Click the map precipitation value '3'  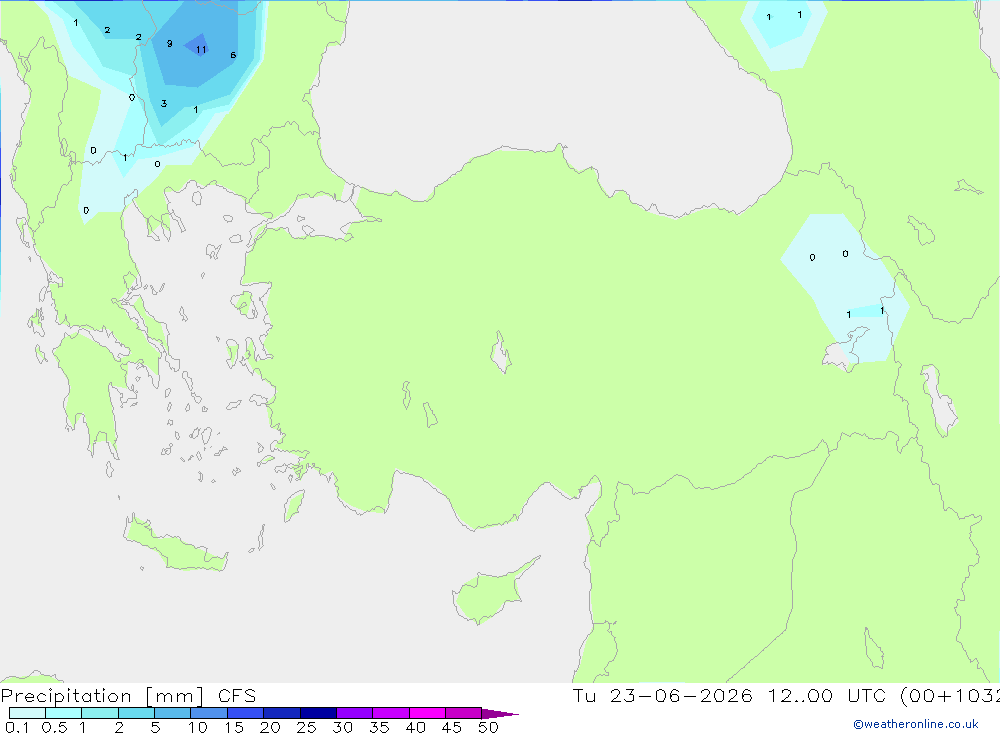pyautogui.click(x=164, y=103)
